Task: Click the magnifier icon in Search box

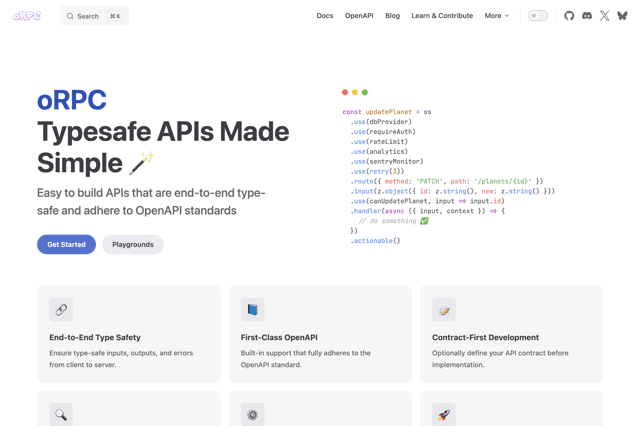Action: click(70, 16)
